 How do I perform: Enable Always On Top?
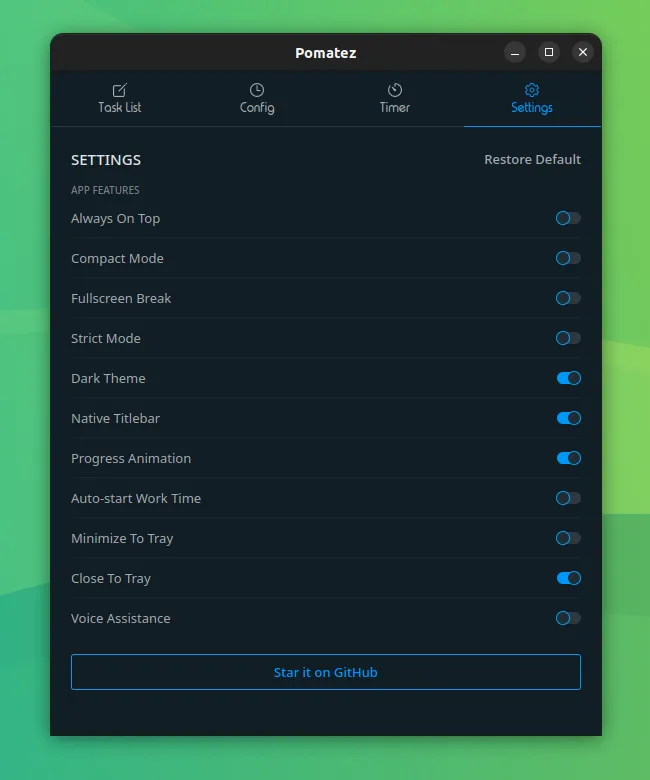pyautogui.click(x=568, y=218)
